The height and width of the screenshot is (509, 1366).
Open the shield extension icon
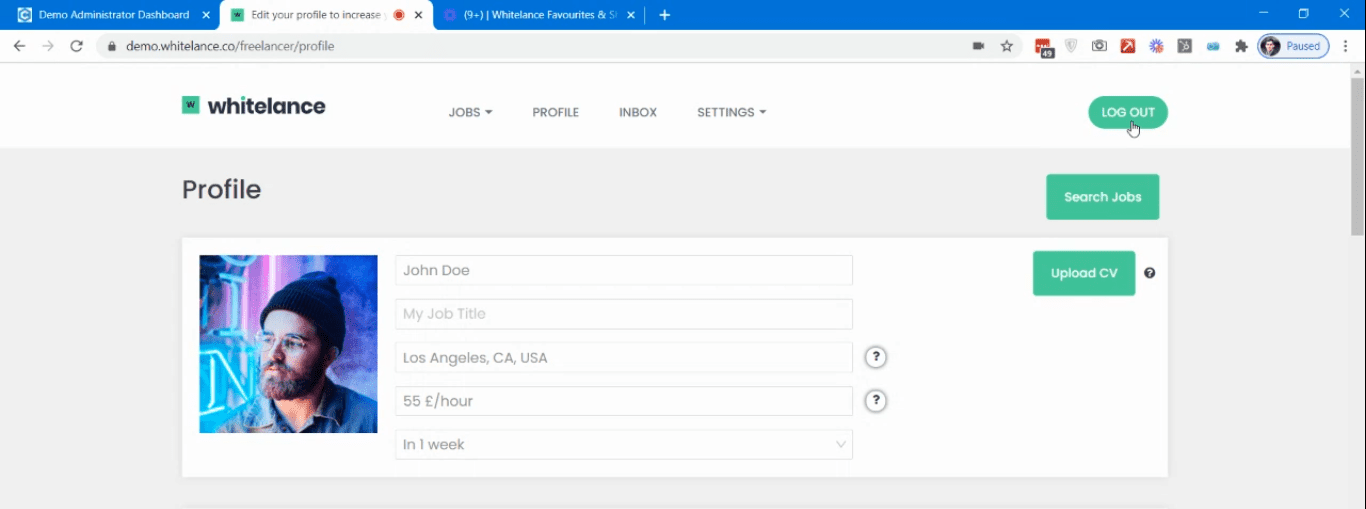click(1071, 46)
